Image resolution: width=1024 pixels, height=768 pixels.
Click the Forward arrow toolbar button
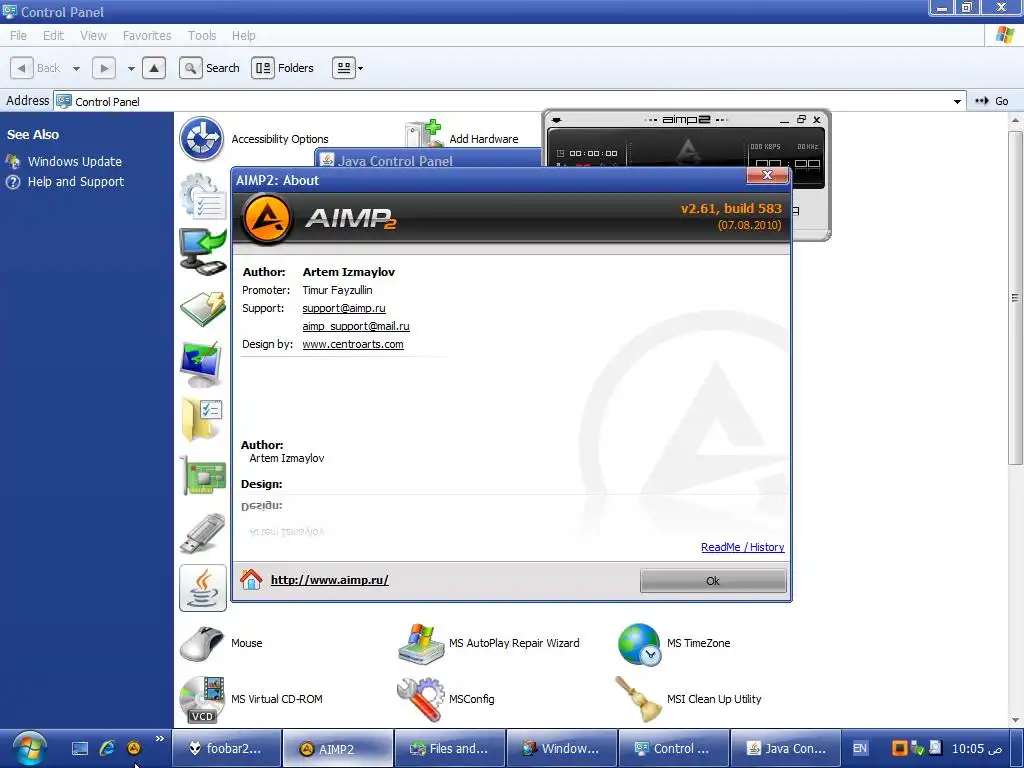[104, 68]
